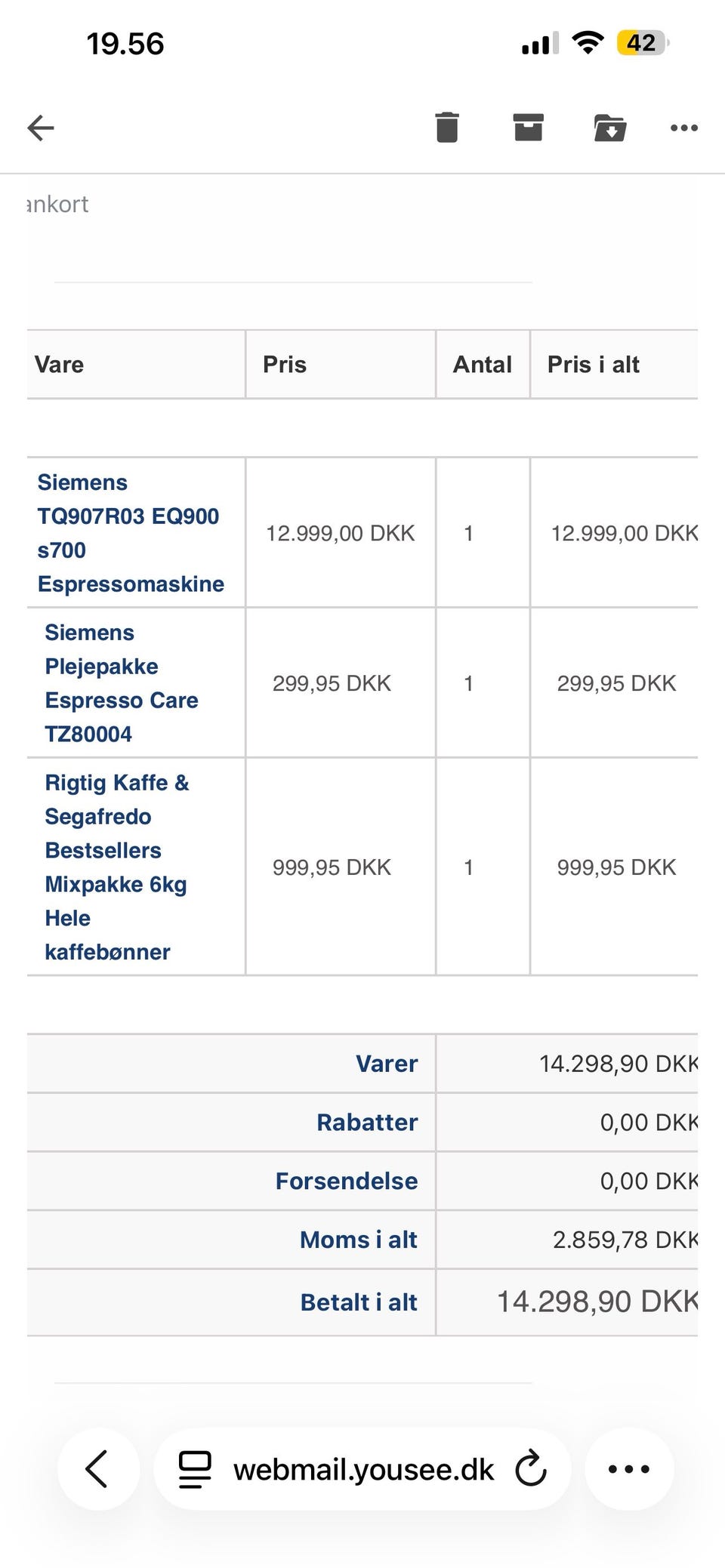Screen dimensions: 725x1568
Task: Open the page menu icon beside the URL
Action: (195, 1469)
